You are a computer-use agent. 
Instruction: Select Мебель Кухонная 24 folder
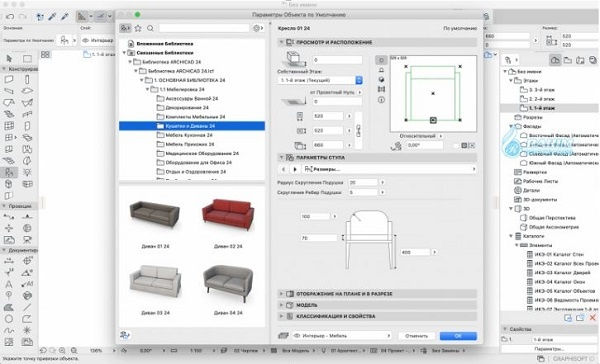189,135
